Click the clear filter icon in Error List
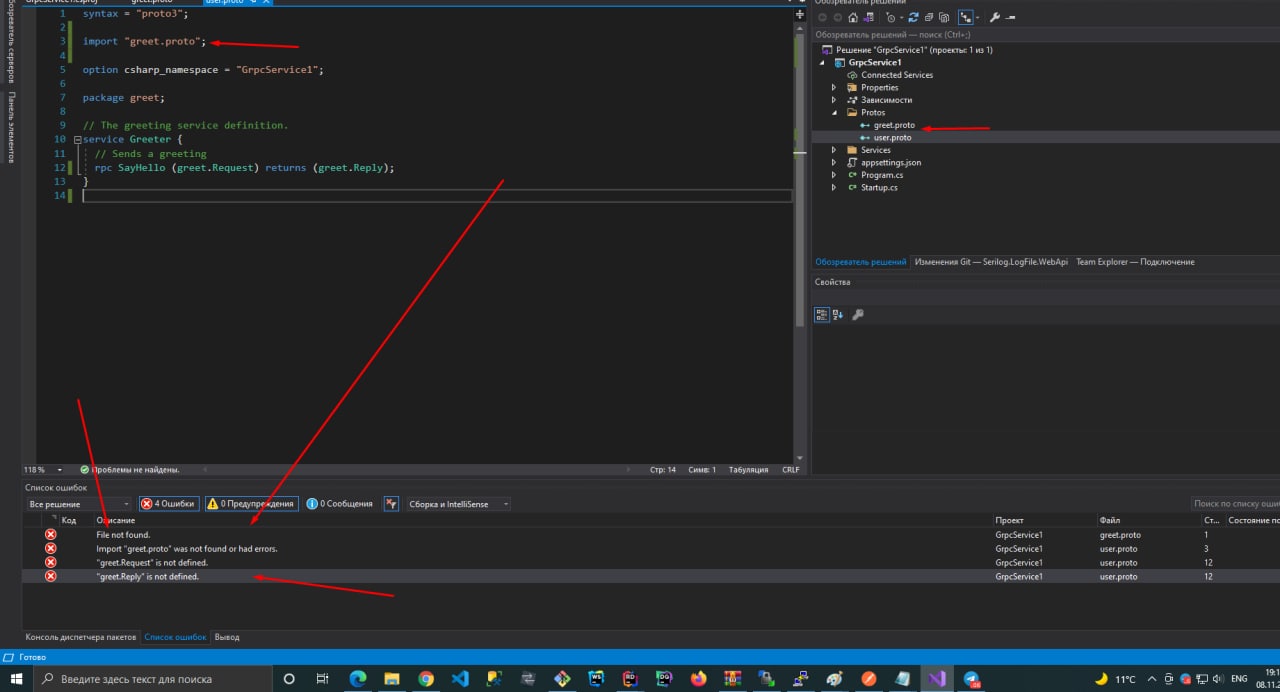1280x692 pixels. [391, 504]
